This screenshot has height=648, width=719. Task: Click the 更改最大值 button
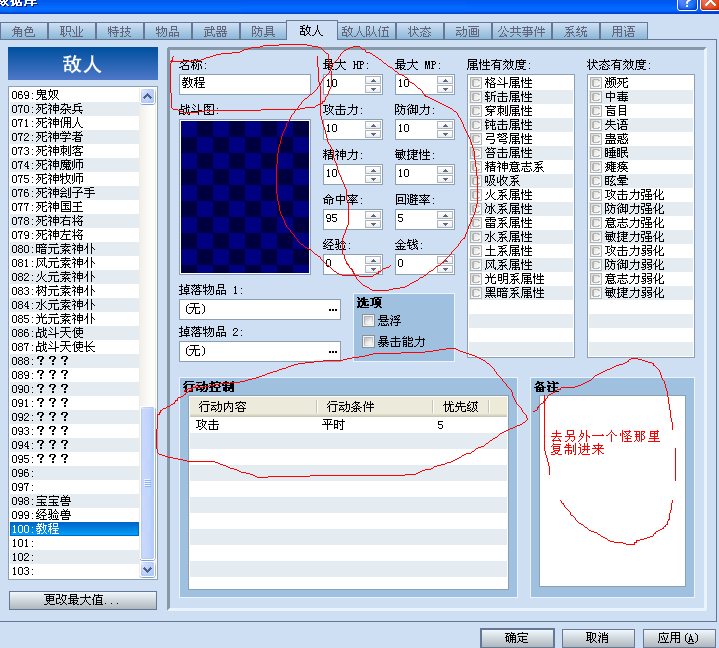pyautogui.click(x=83, y=600)
